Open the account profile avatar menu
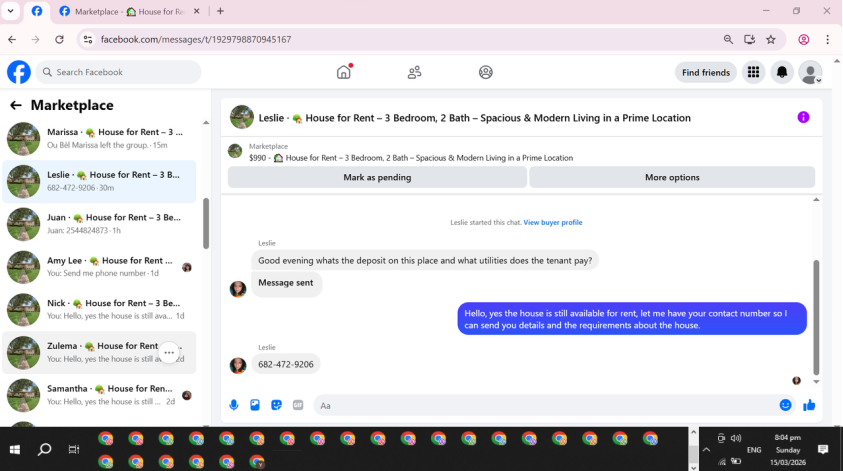Screen dimensions: 843x471 810,72
